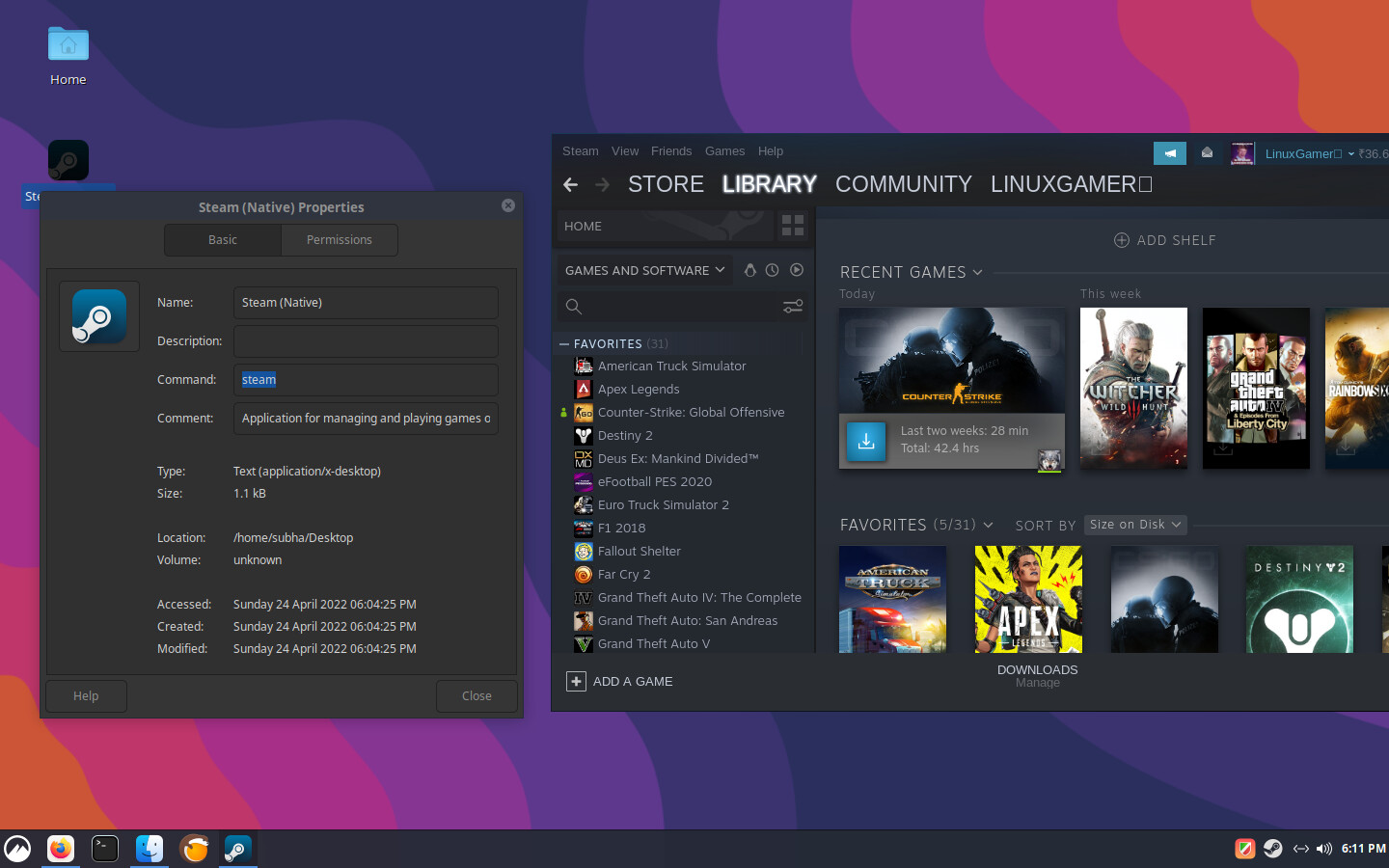Click library search magnifier icon
The height and width of the screenshot is (868, 1389).
pos(574,307)
